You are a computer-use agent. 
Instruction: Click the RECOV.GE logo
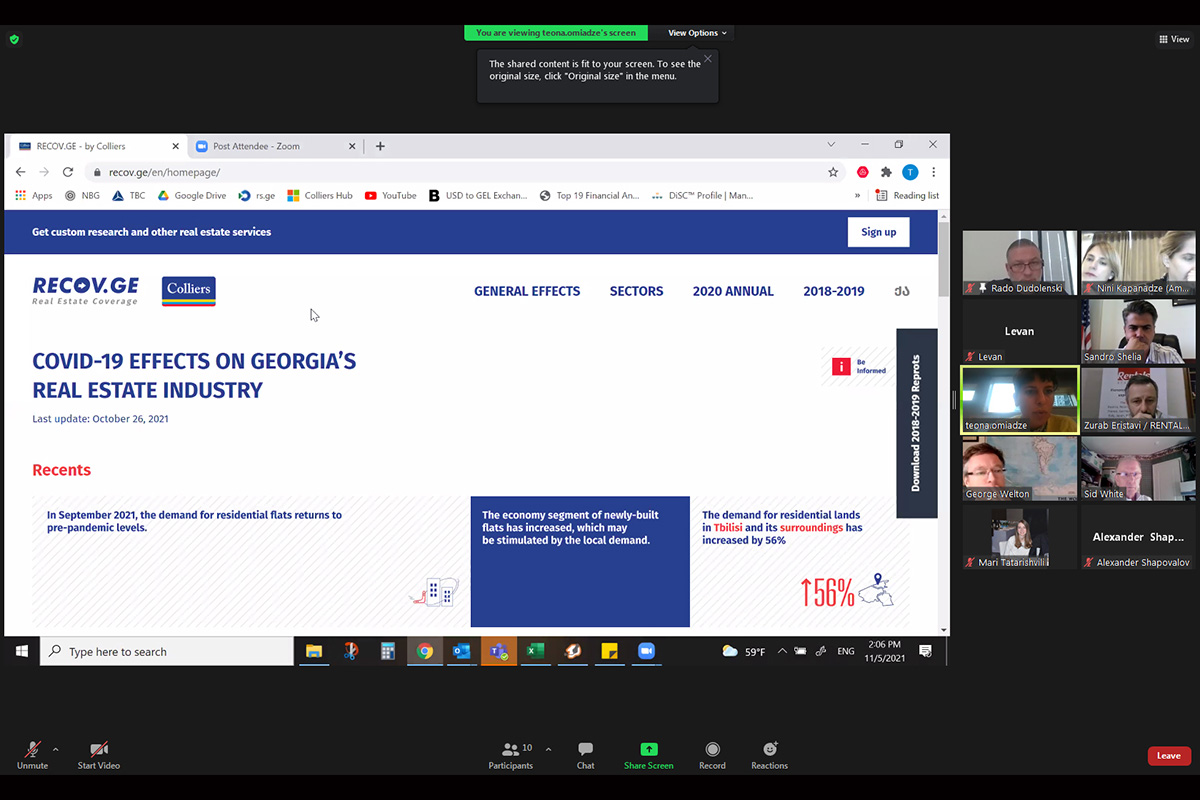[x=85, y=290]
